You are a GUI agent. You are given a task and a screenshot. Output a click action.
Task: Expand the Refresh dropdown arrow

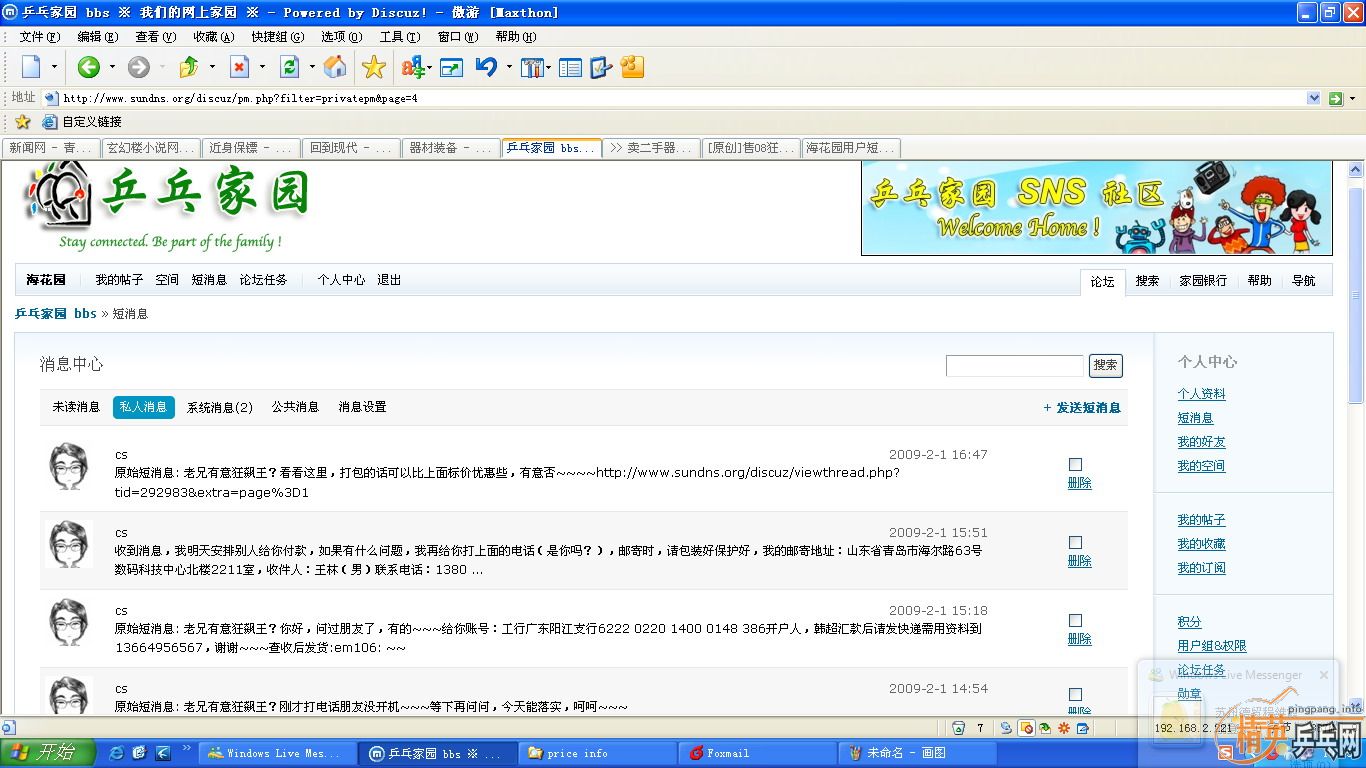click(312, 67)
